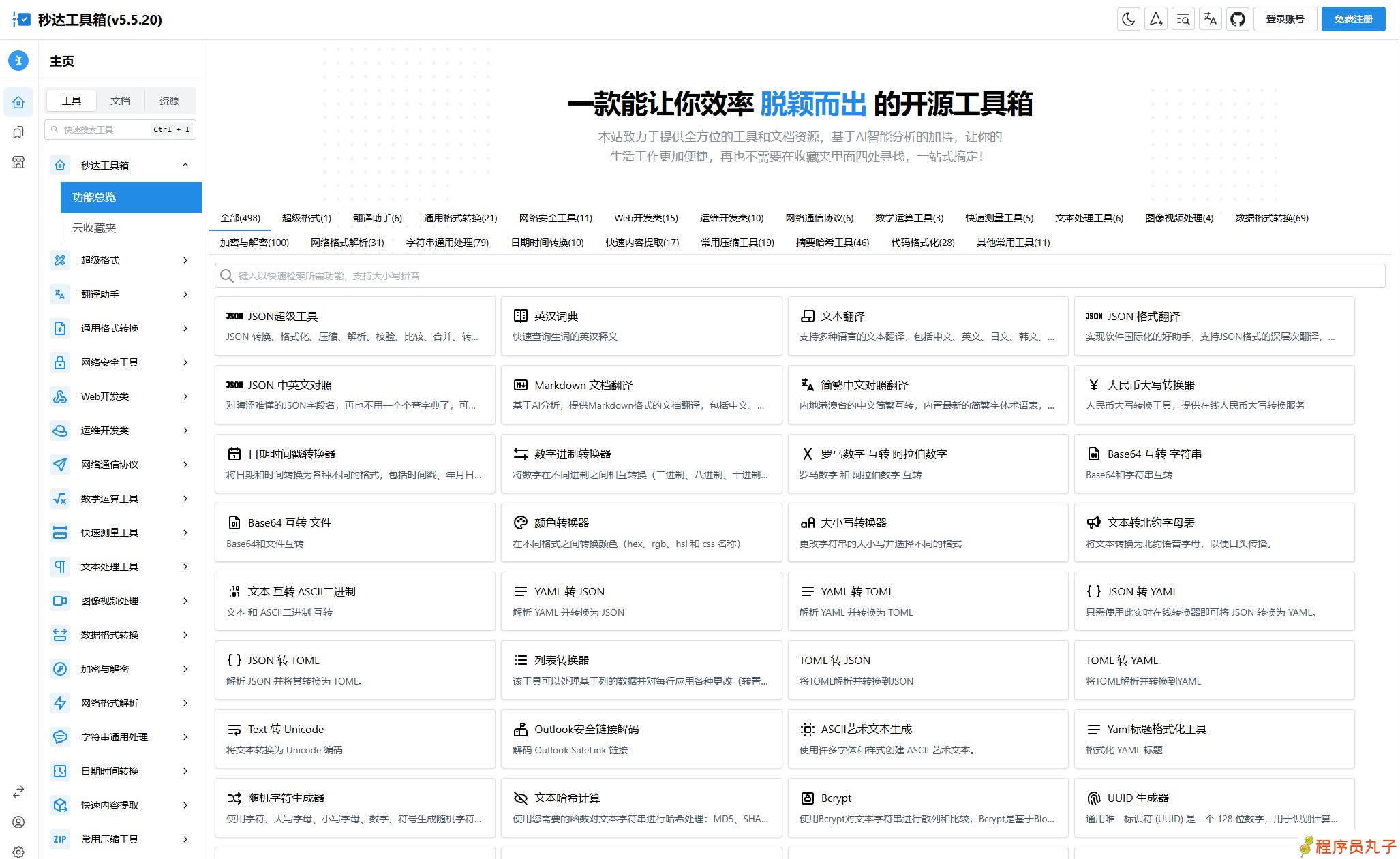Select the 代码格式化(28) category tab
This screenshot has height=859, width=1400.
(923, 243)
